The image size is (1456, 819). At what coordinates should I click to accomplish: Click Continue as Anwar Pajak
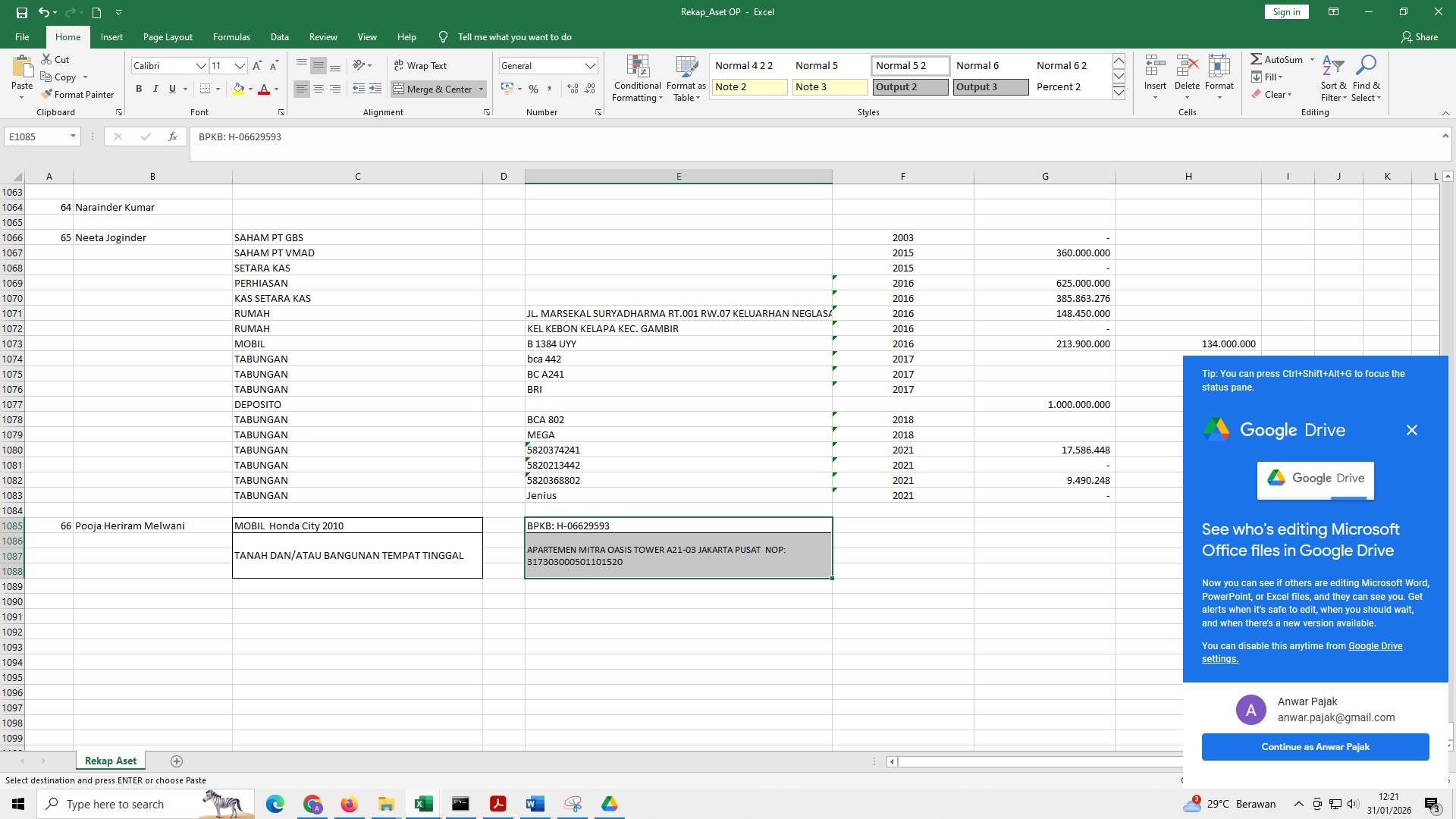coord(1315,746)
